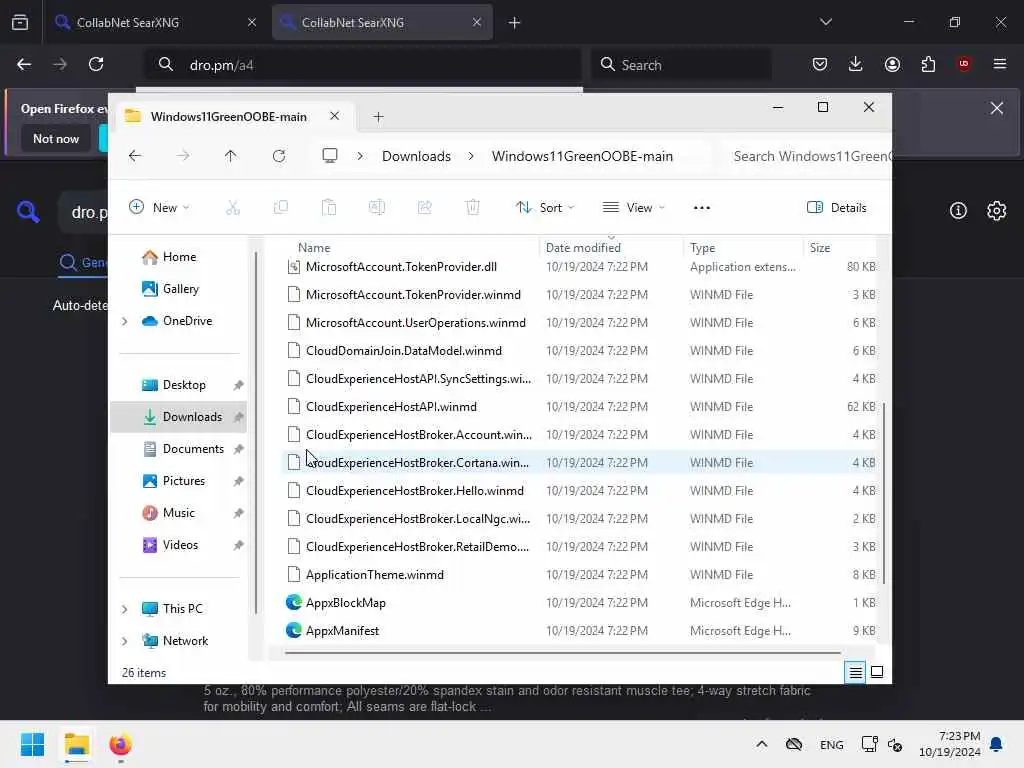1024x768 pixels.
Task: Open the View dropdown menu
Action: tap(633, 208)
